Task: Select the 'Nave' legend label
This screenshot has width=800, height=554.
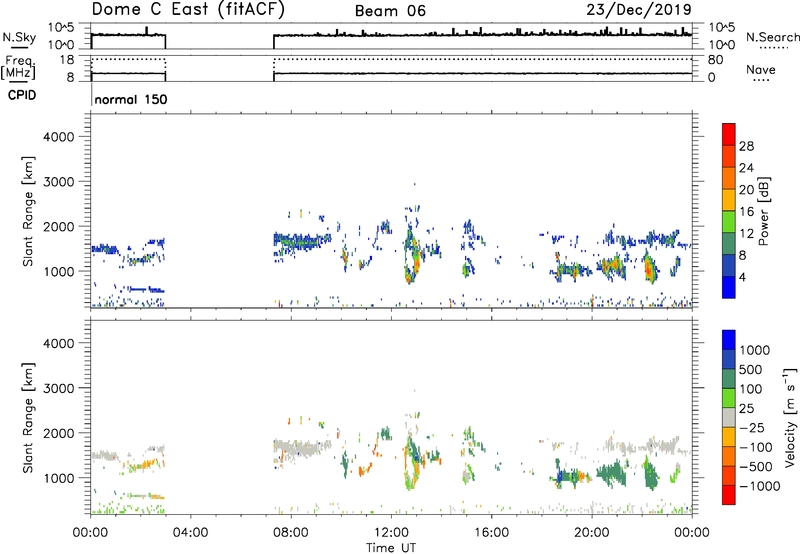Action: point(761,70)
